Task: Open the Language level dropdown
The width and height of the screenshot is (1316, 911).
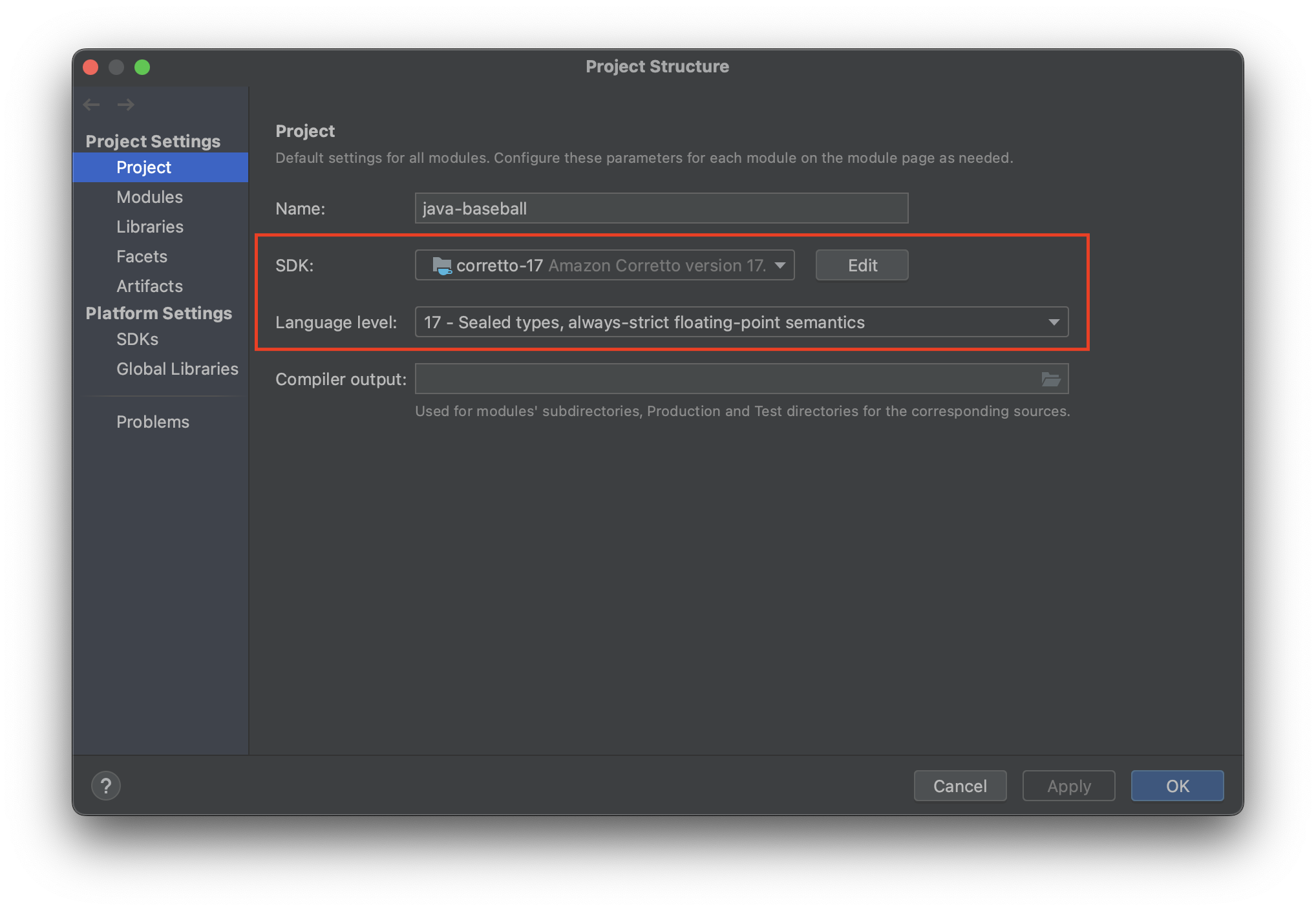Action: tap(1054, 322)
